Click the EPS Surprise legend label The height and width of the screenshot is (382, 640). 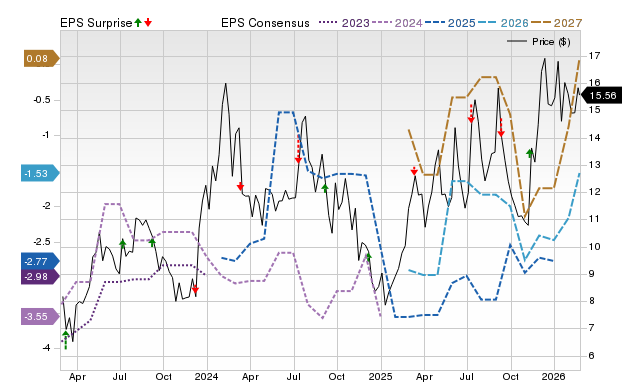tap(96, 23)
